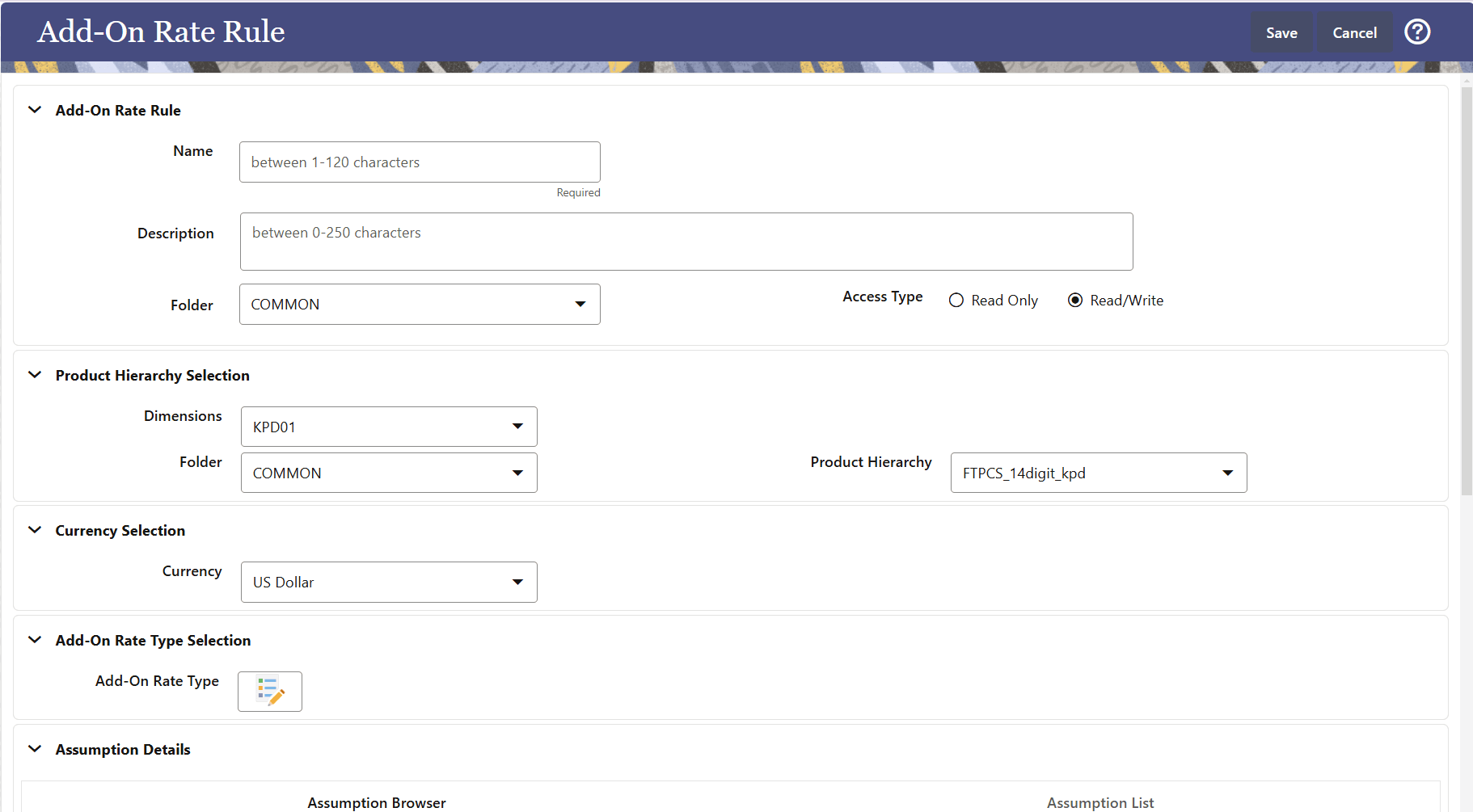Image resolution: width=1473 pixels, height=812 pixels.
Task: Click the Name text field
Action: coord(419,162)
